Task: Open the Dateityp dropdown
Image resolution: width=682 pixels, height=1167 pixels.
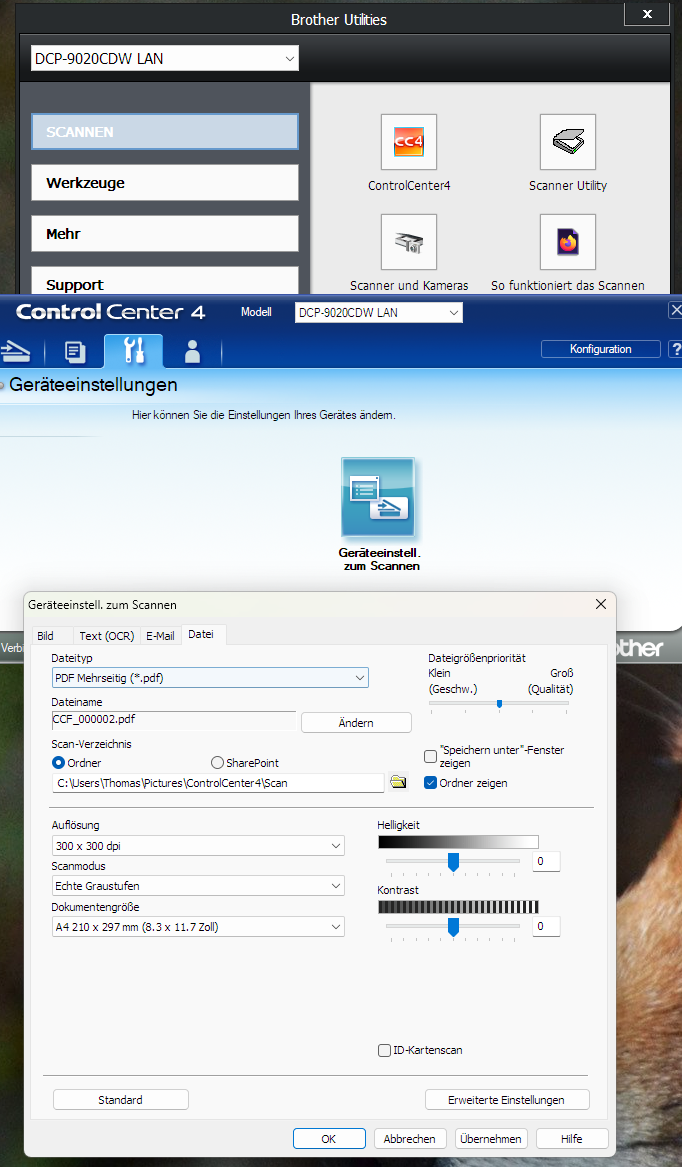Action: 210,678
